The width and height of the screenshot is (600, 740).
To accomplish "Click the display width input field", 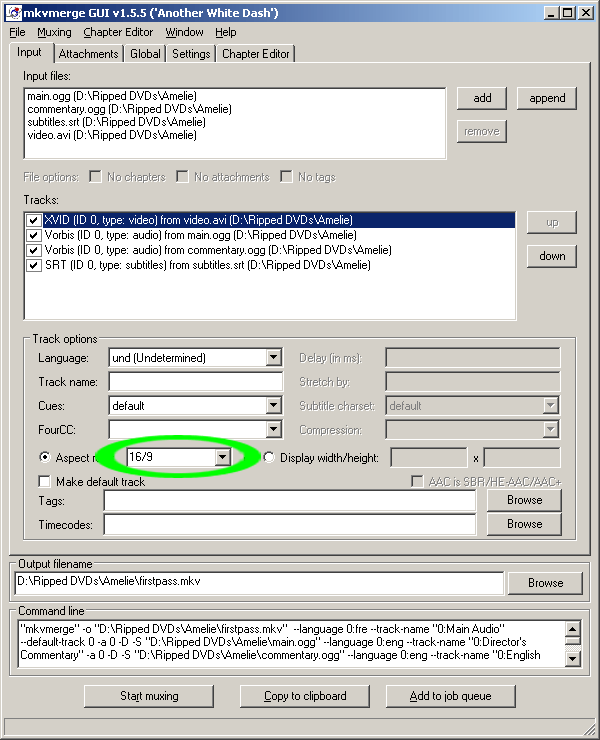I will 429,457.
